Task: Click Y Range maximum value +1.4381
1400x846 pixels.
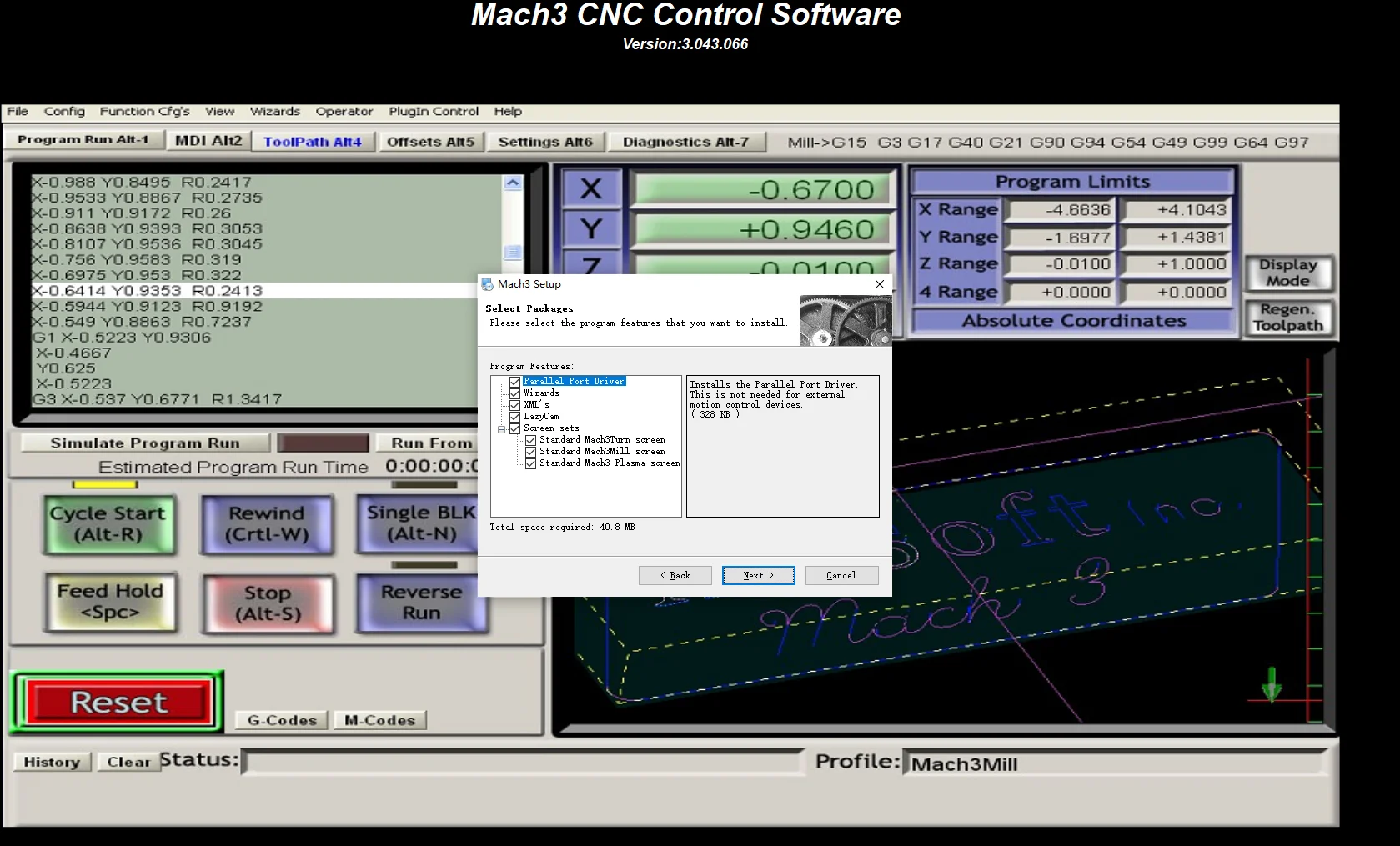Action: tap(1176, 238)
